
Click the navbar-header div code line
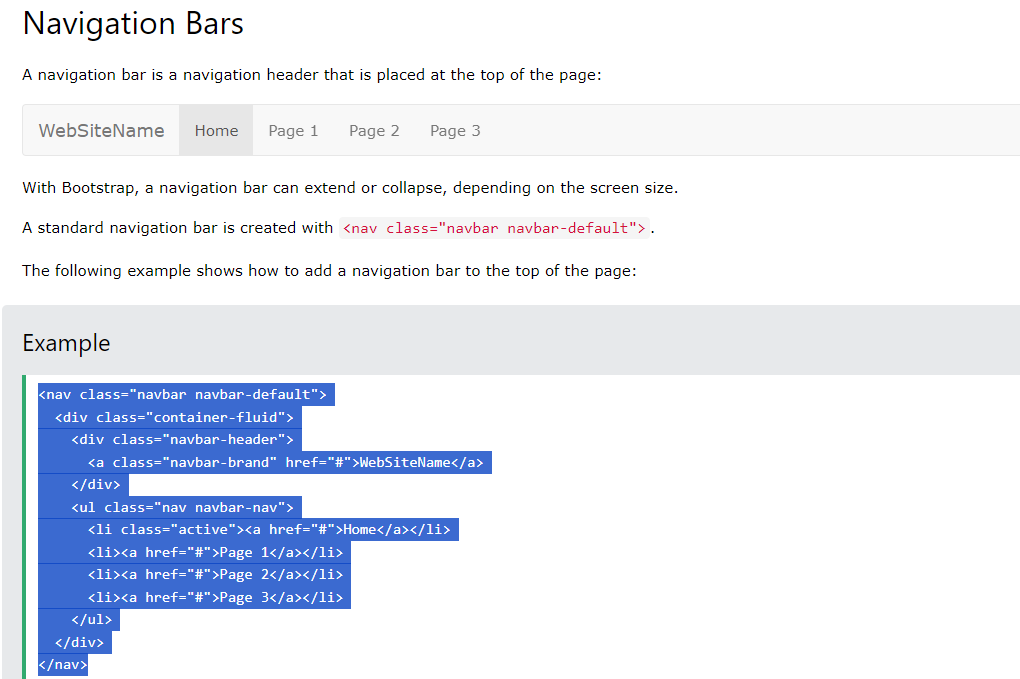pos(183,439)
